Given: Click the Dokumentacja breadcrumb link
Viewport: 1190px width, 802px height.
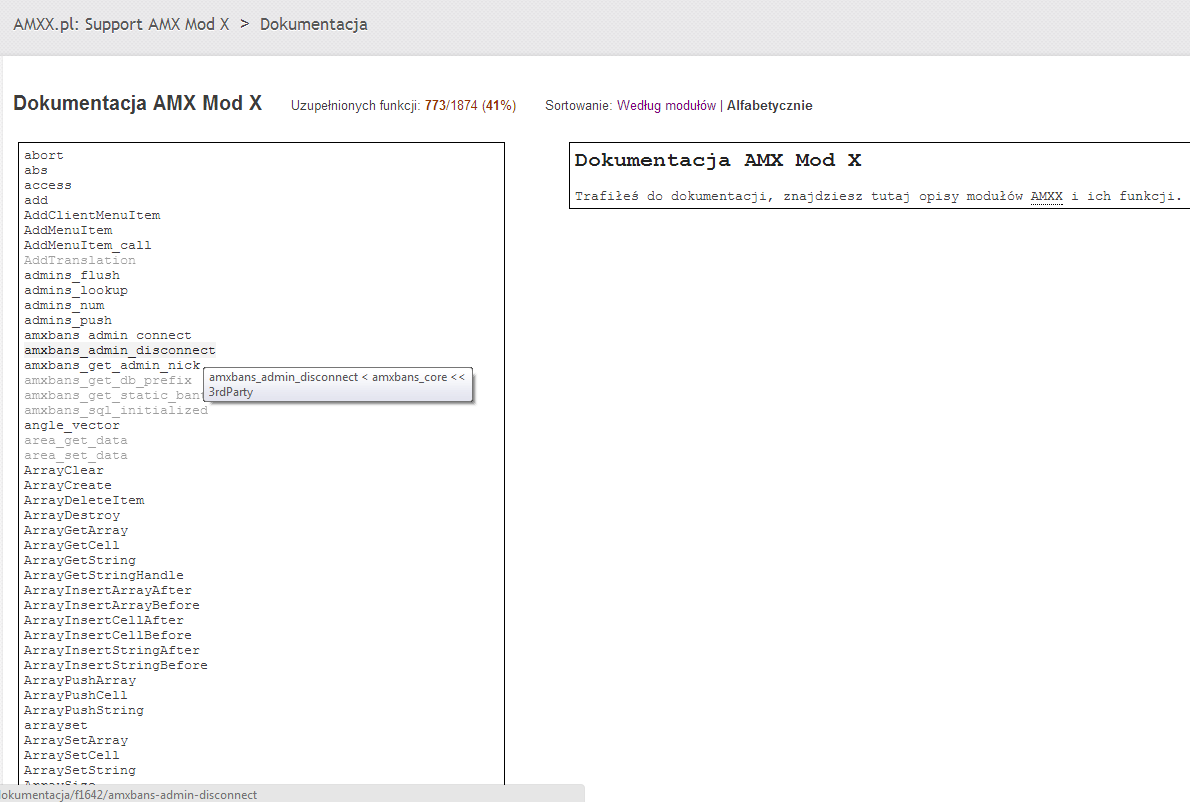Looking at the screenshot, I should (x=313, y=24).
